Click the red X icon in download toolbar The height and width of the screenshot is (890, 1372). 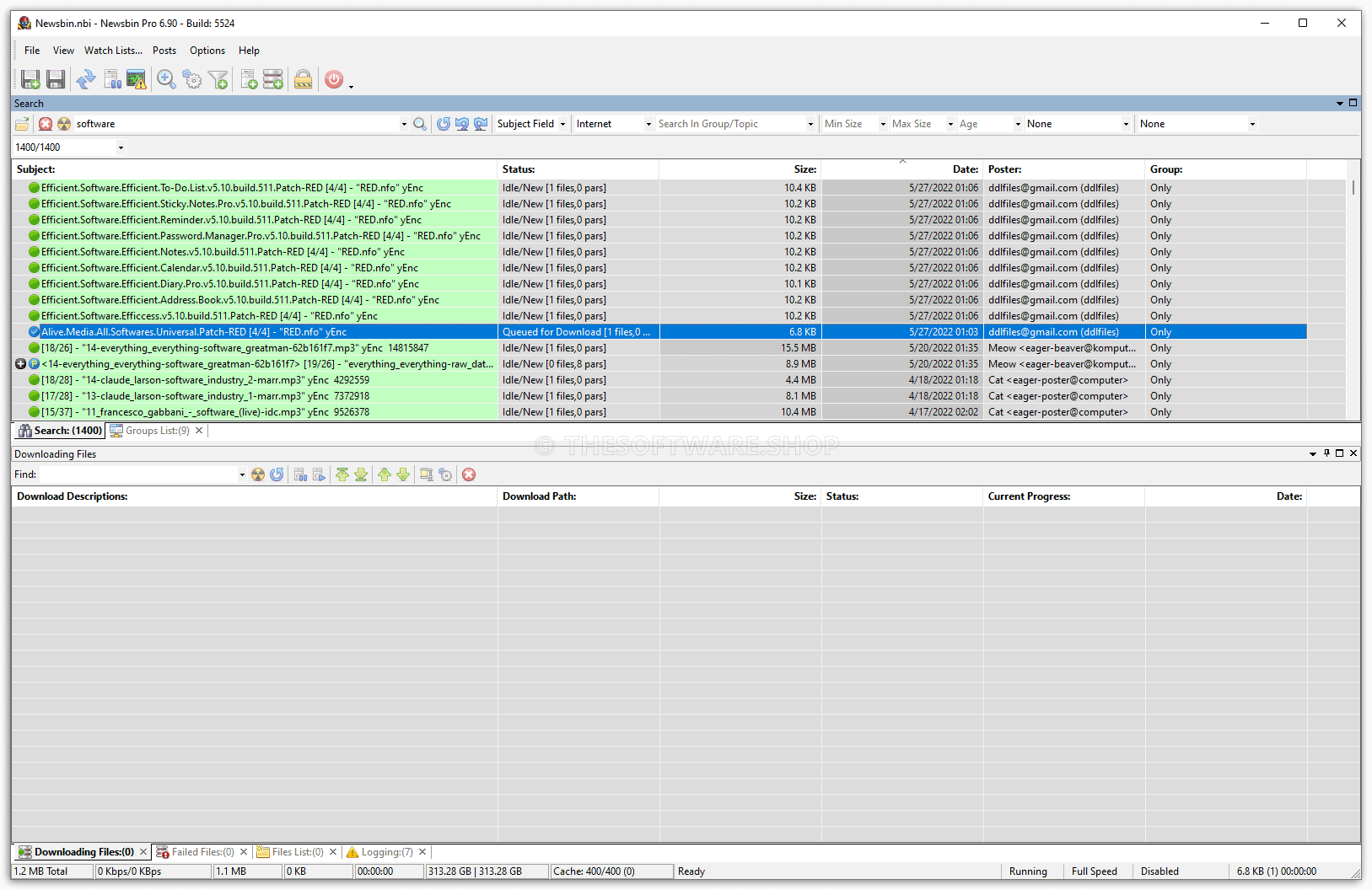tap(469, 474)
